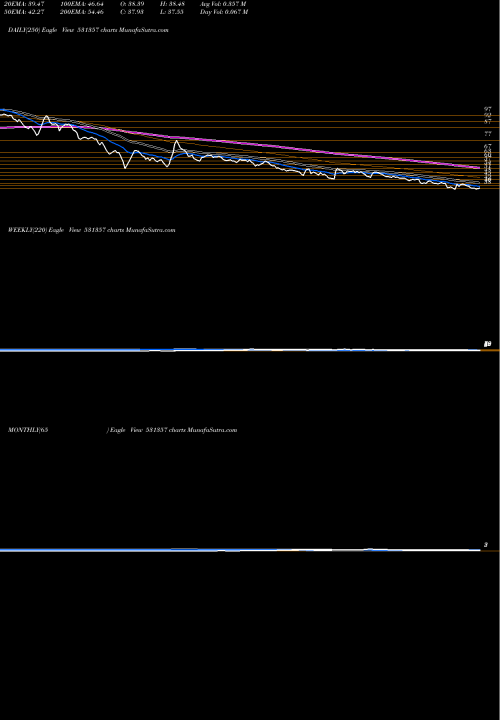Click the 200EMA value label

click(81, 12)
